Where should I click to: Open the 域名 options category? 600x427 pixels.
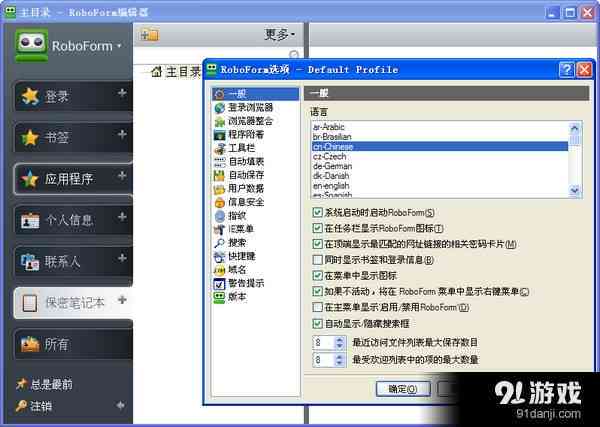pos(230,270)
